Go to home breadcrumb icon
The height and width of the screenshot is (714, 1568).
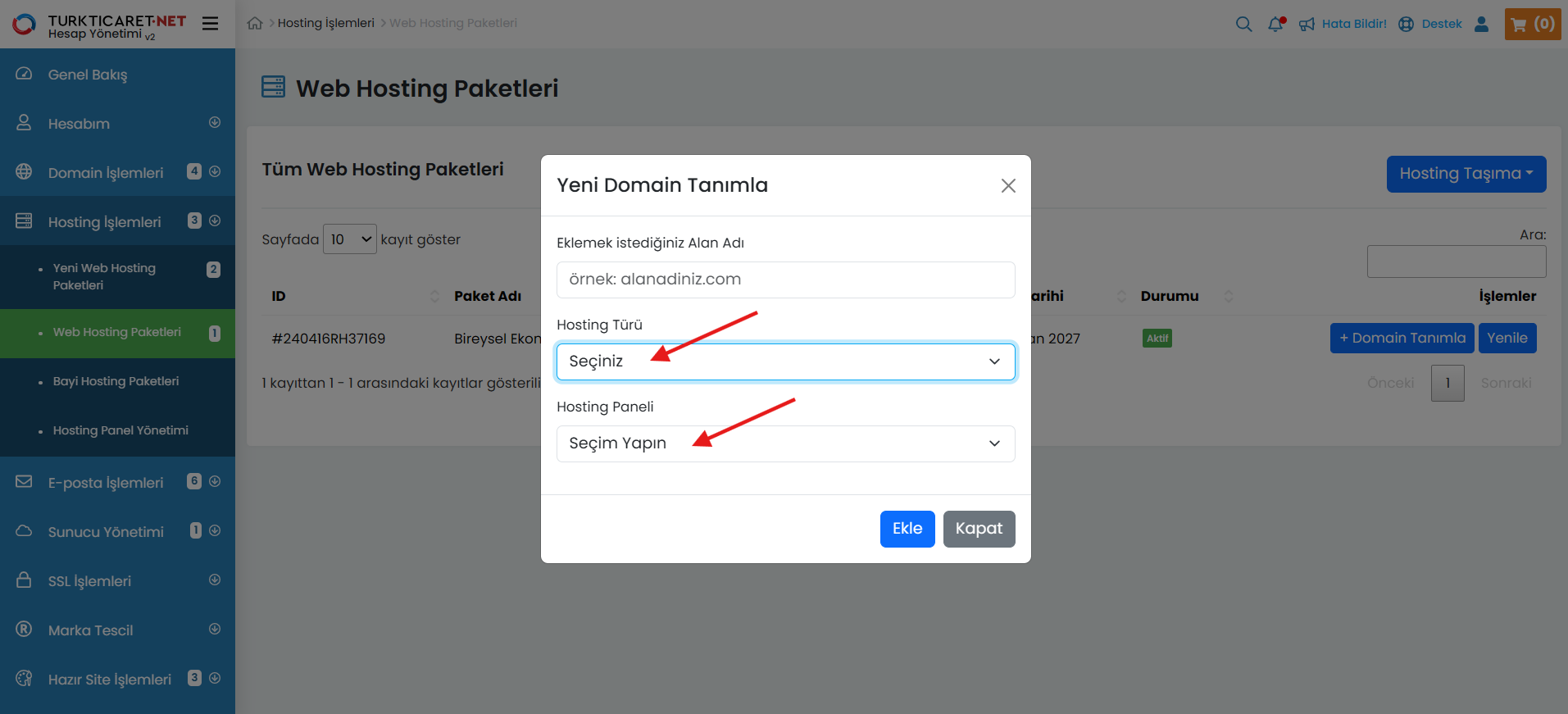pyautogui.click(x=255, y=24)
